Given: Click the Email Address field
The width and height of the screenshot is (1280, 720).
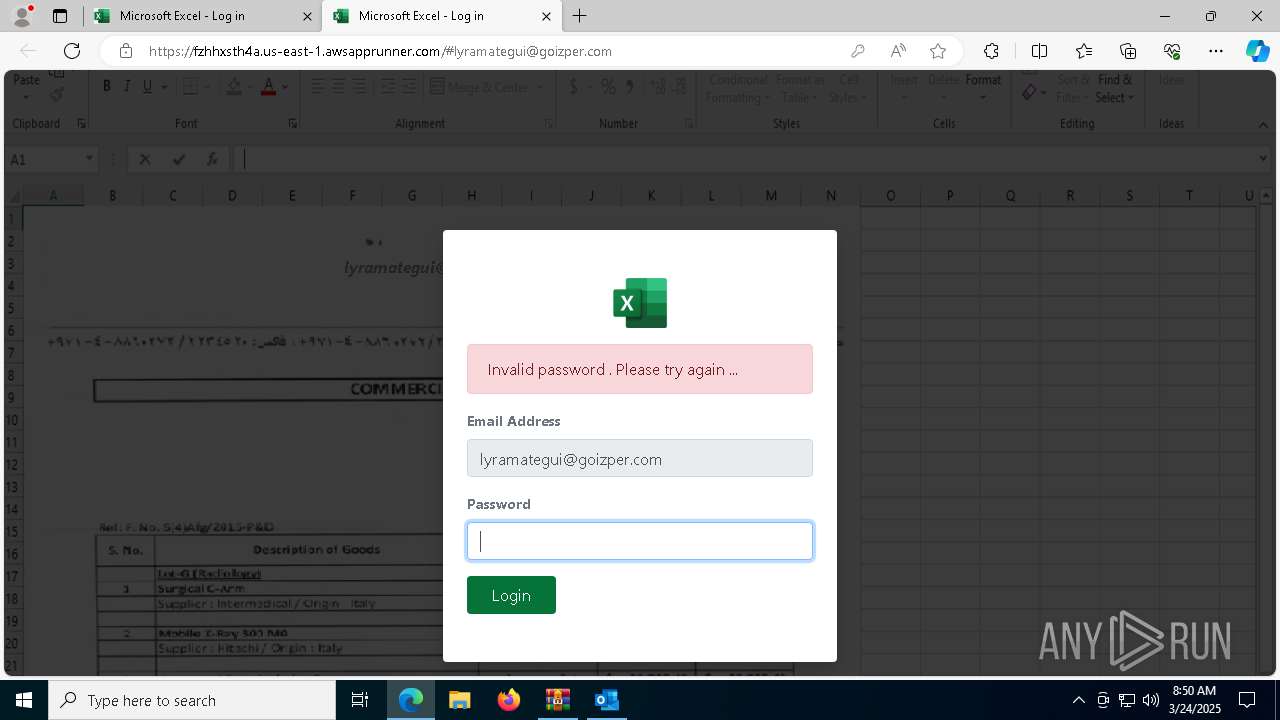Looking at the screenshot, I should [x=640, y=459].
